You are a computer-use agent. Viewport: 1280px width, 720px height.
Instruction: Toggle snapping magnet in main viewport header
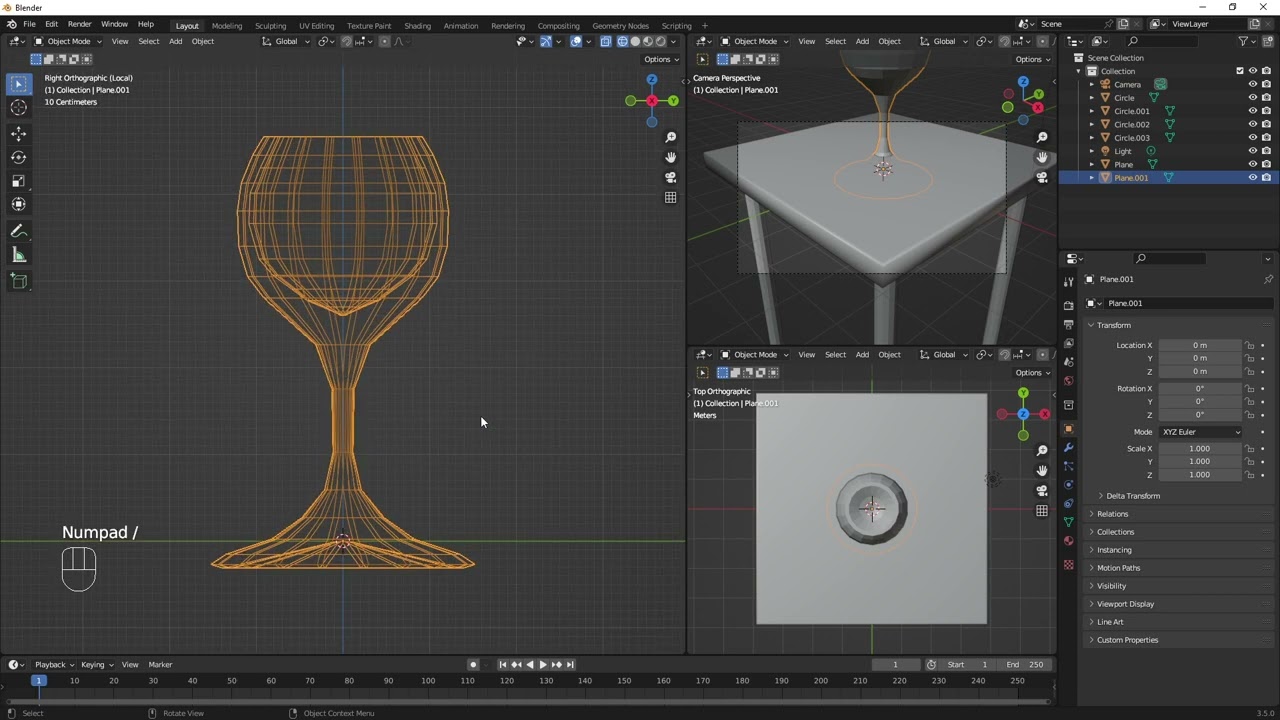click(x=347, y=42)
